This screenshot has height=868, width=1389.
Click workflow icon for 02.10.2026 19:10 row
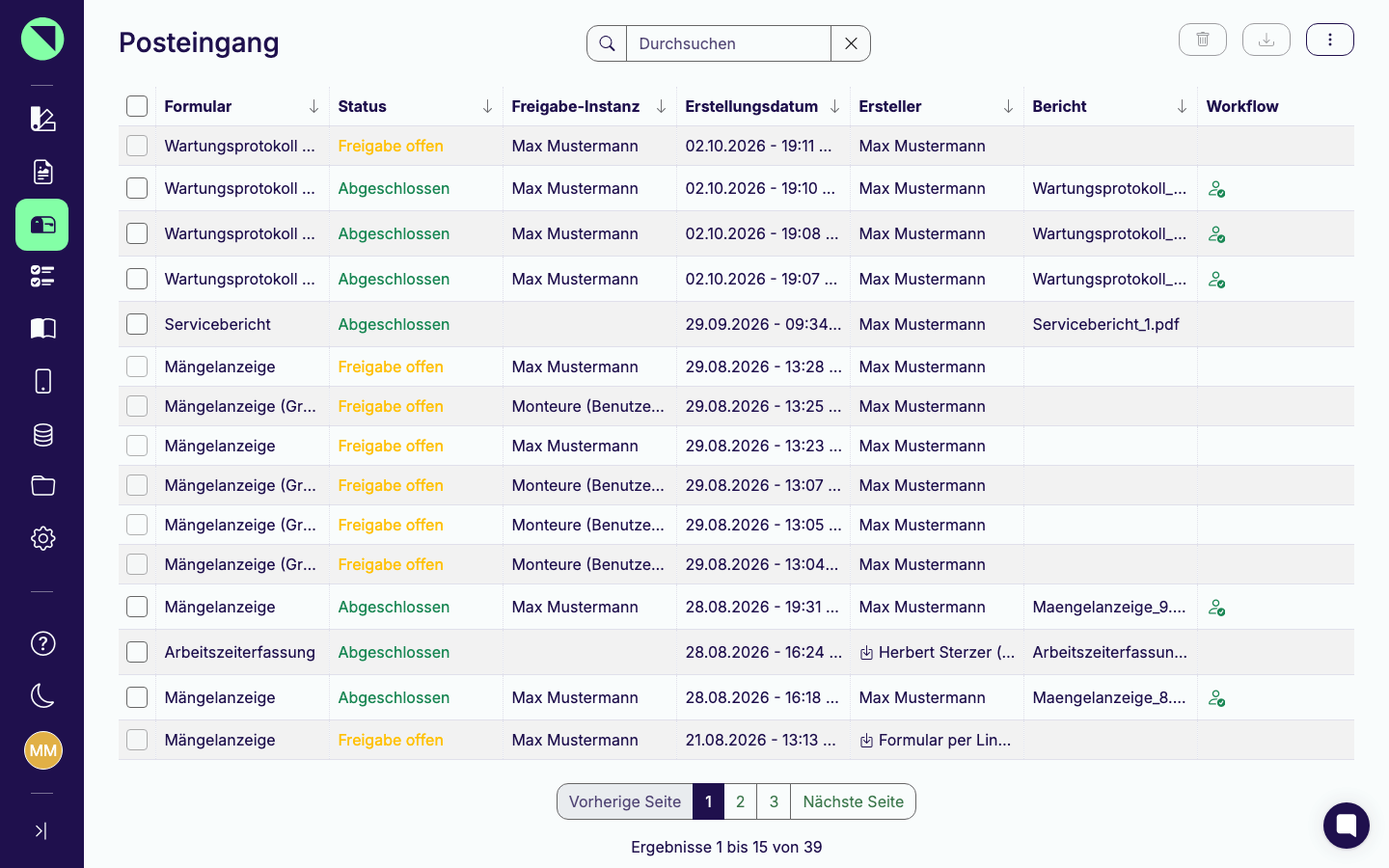point(1217,189)
